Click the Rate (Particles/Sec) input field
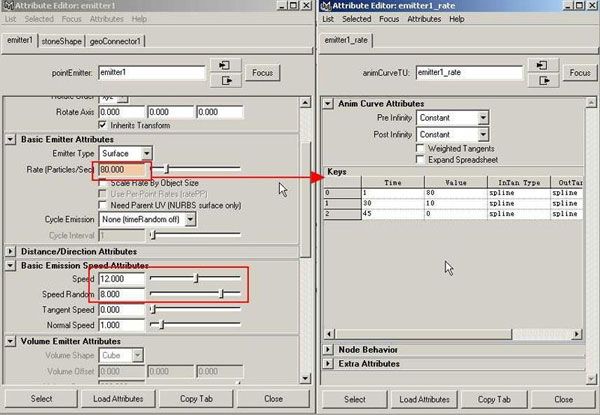Image resolution: width=600 pixels, height=415 pixels. pyautogui.click(x=120, y=169)
